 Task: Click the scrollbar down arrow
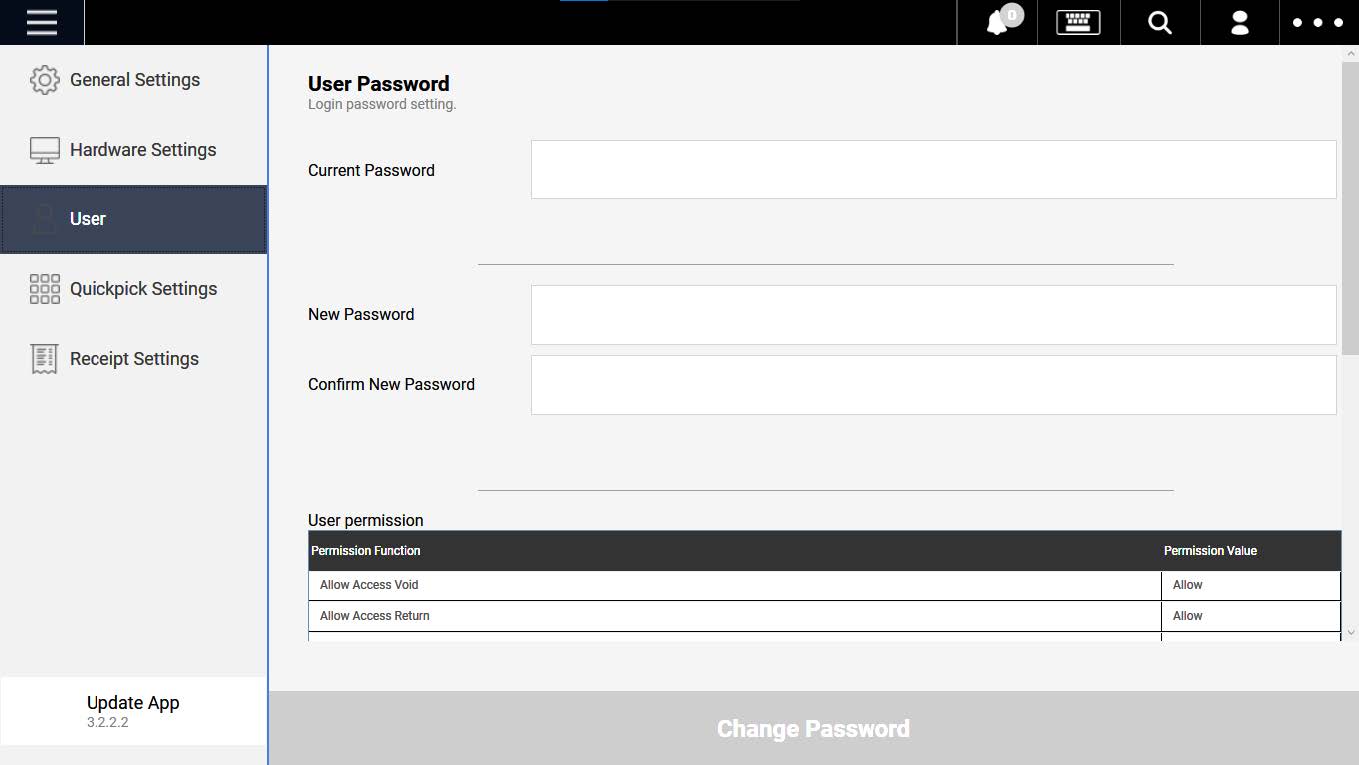(1351, 632)
